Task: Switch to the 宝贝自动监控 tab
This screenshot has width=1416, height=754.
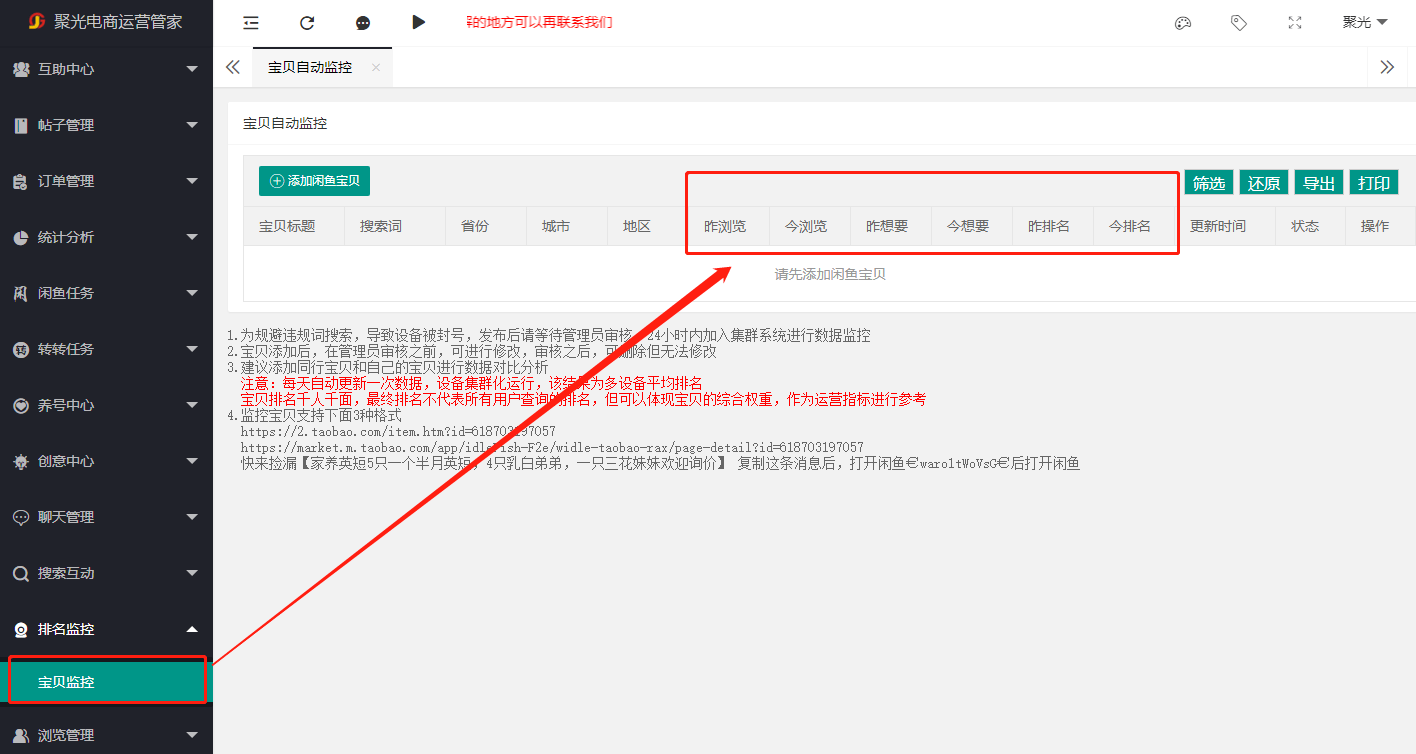Action: coord(310,67)
